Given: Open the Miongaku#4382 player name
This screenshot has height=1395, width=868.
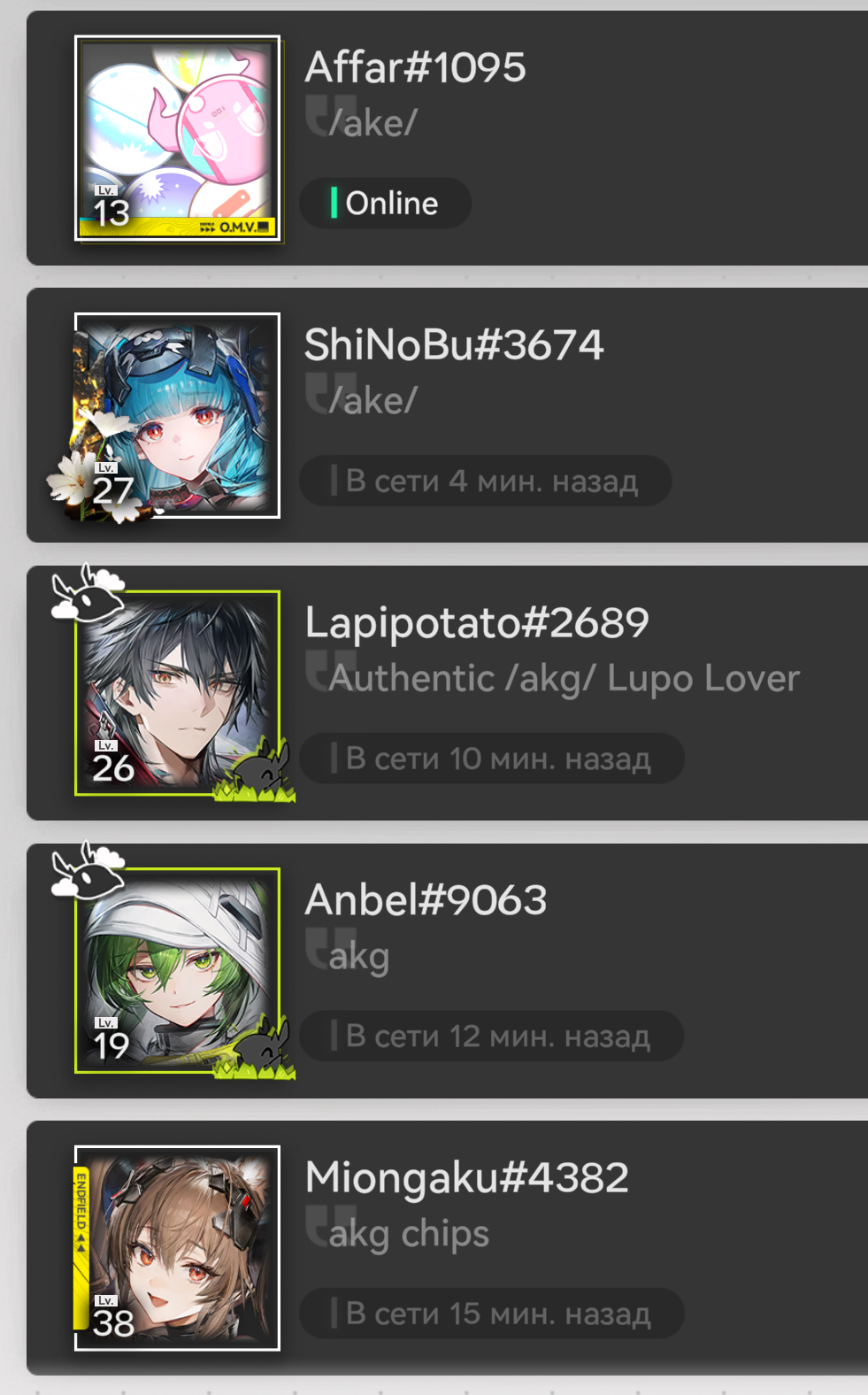Looking at the screenshot, I should tap(467, 1178).
